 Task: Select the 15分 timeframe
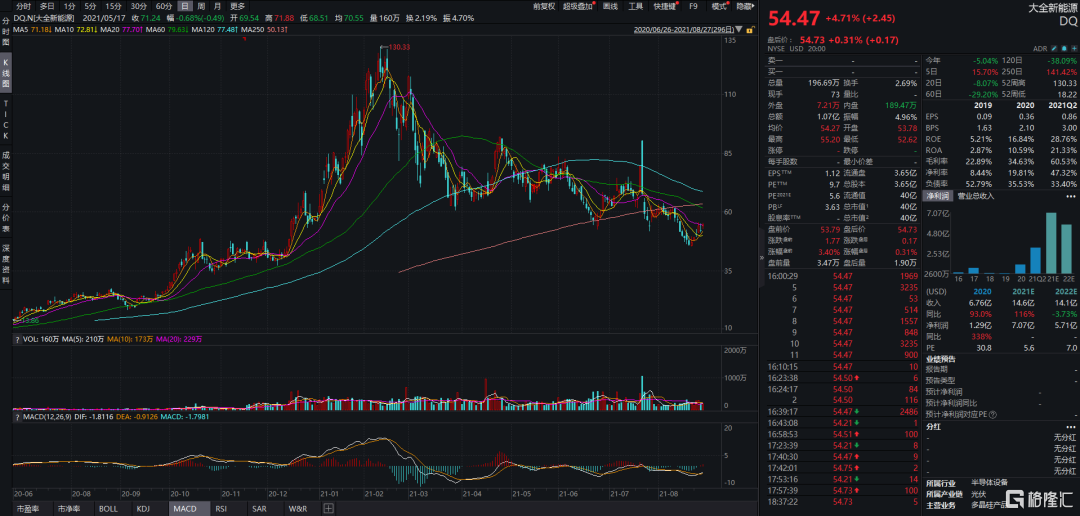(113, 6)
